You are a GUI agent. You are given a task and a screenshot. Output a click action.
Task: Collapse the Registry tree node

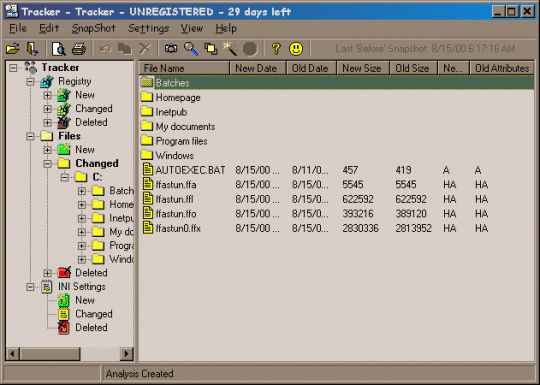[x=30, y=81]
